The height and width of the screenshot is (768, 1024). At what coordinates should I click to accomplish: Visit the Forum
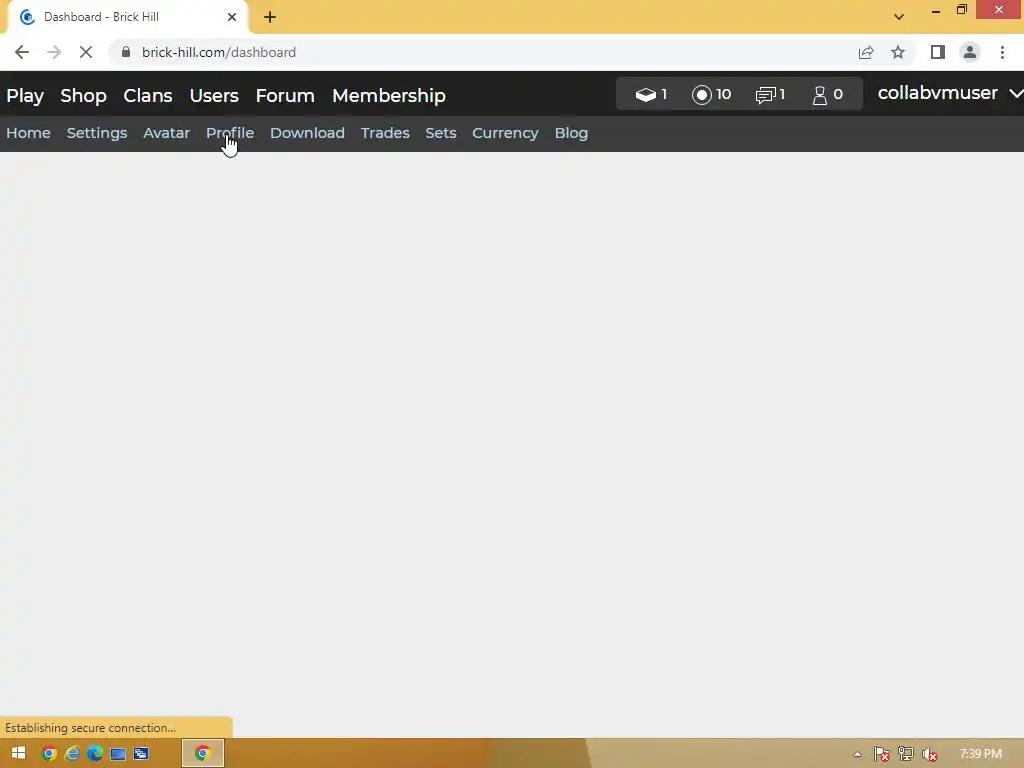point(285,95)
